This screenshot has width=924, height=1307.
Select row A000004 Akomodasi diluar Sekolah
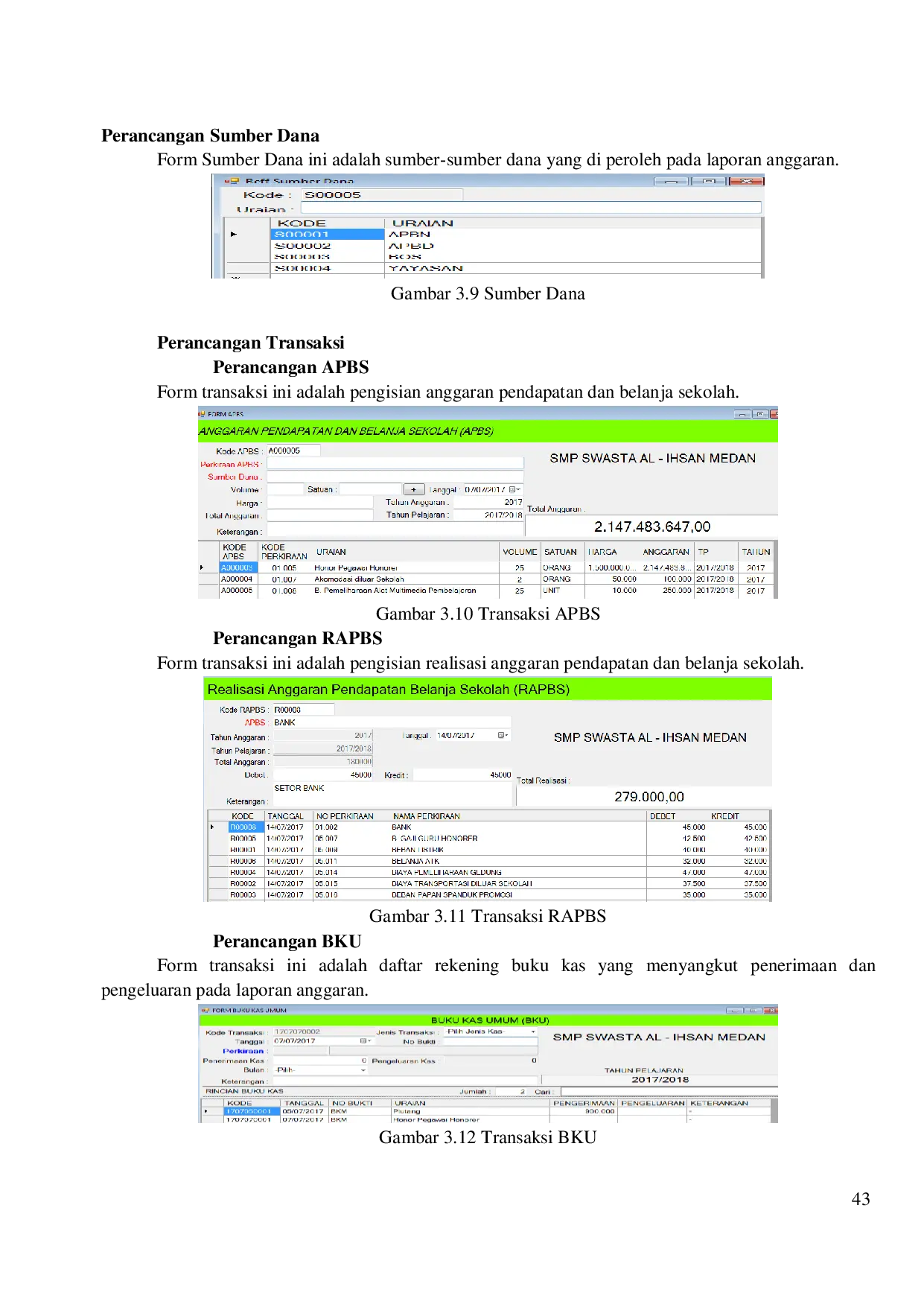[357, 579]
